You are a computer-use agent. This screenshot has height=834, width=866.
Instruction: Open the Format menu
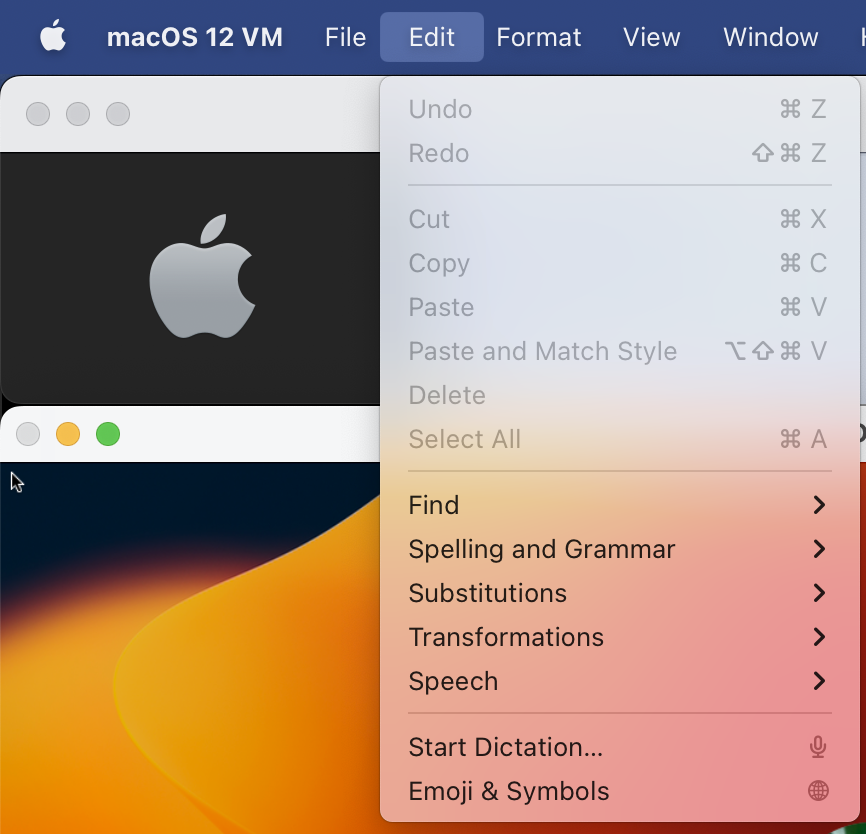pos(538,37)
